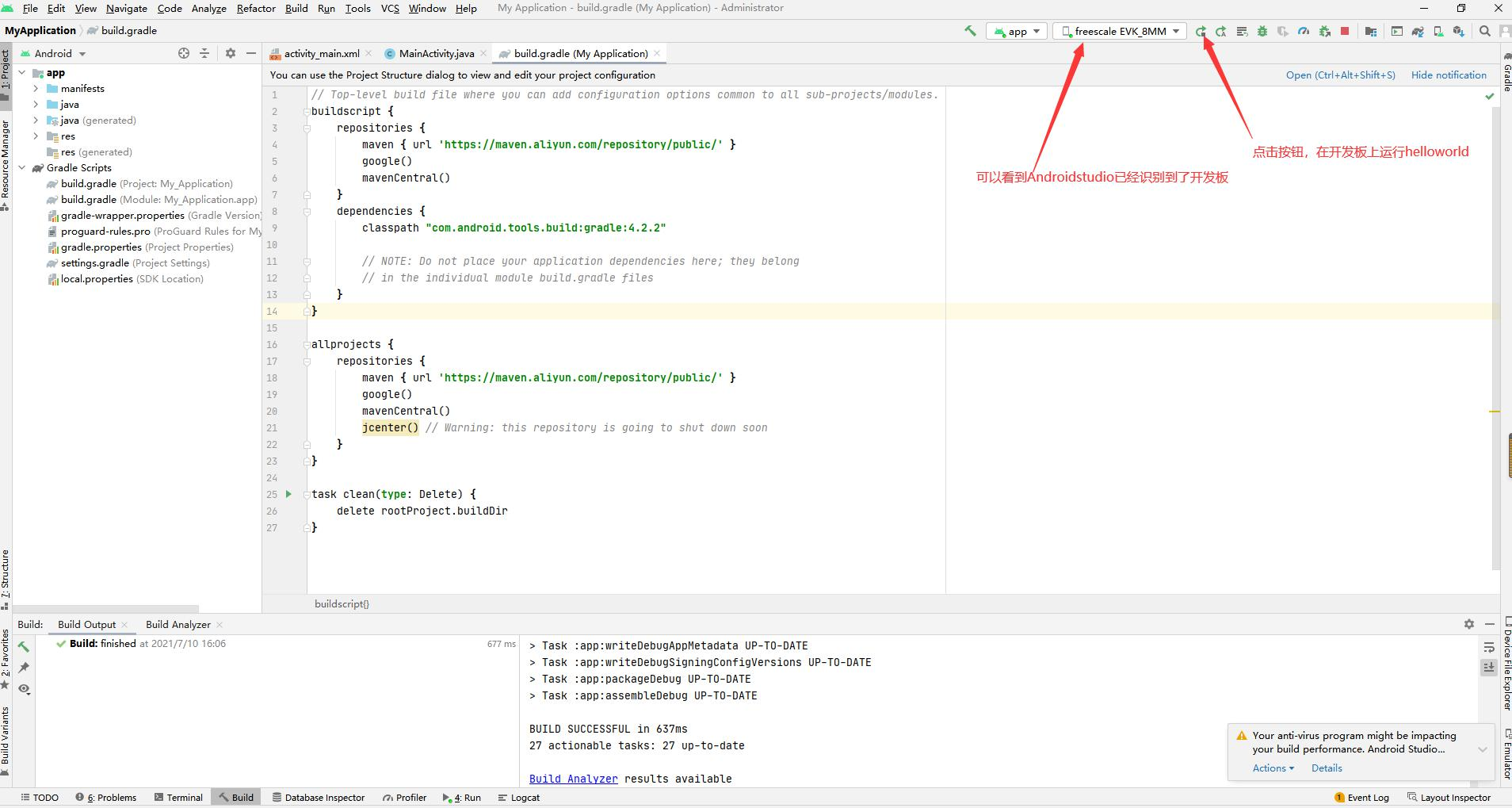Screen dimensions: 1512x808
Task: Click the Profile app gauge icon
Action: point(1304,31)
